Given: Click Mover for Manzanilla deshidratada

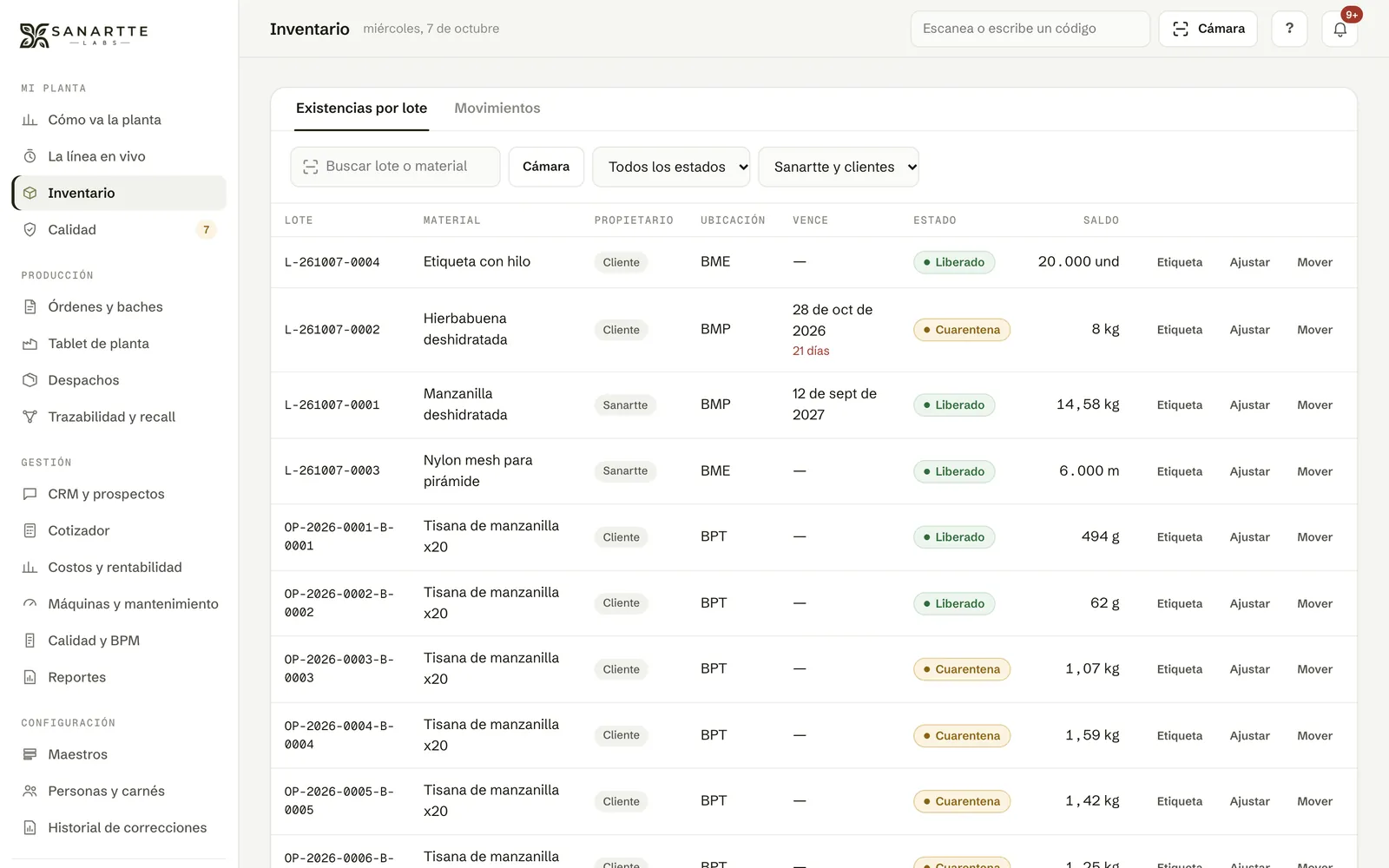Looking at the screenshot, I should [x=1314, y=405].
